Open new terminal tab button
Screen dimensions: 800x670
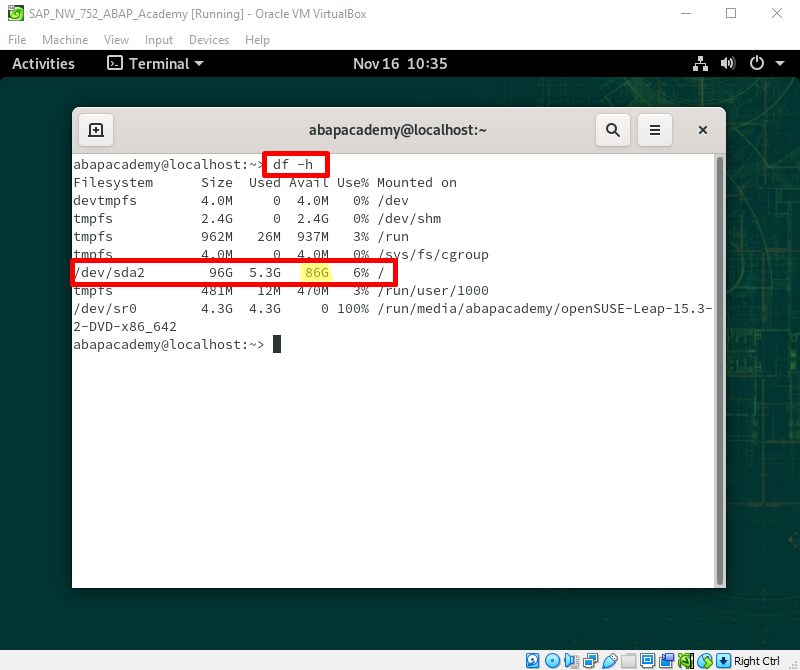pos(96,130)
